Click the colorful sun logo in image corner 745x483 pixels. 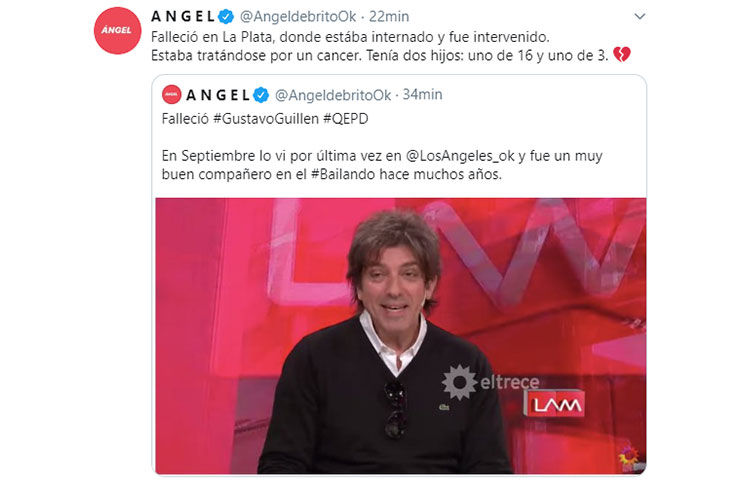[x=630, y=455]
